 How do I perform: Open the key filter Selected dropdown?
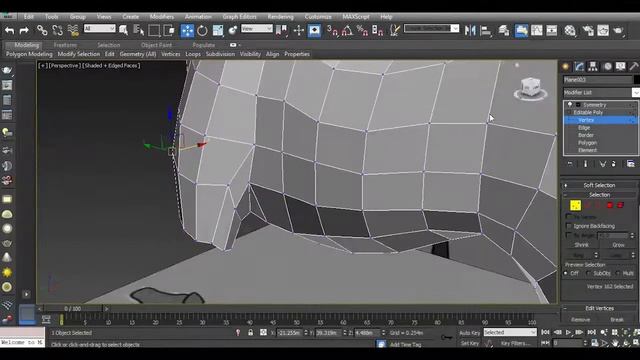[510, 332]
